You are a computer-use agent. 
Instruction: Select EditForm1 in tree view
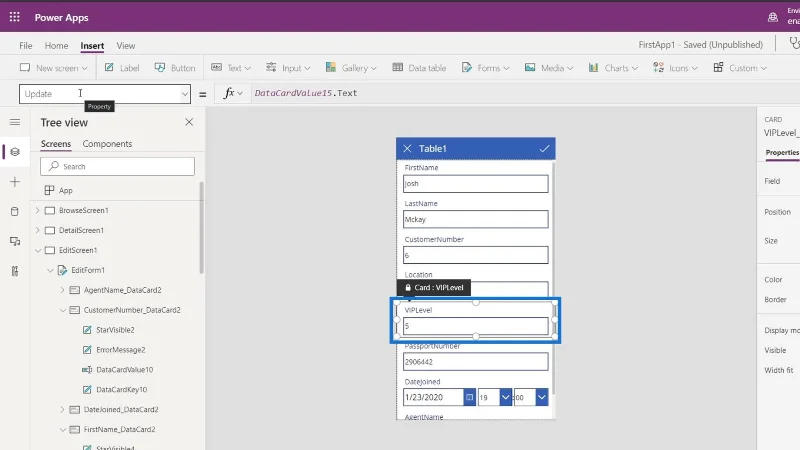(x=88, y=270)
